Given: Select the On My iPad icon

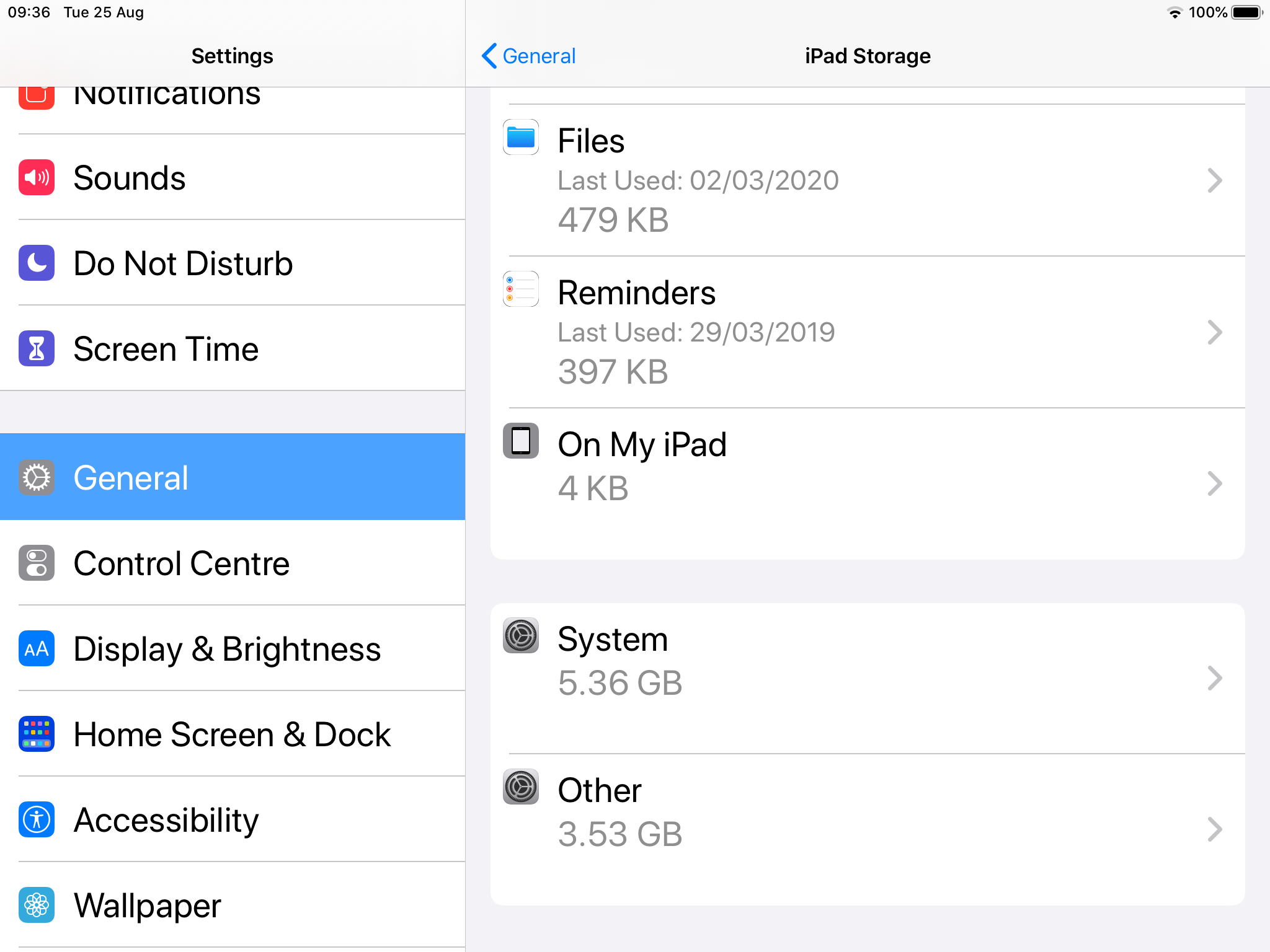Looking at the screenshot, I should [x=520, y=441].
